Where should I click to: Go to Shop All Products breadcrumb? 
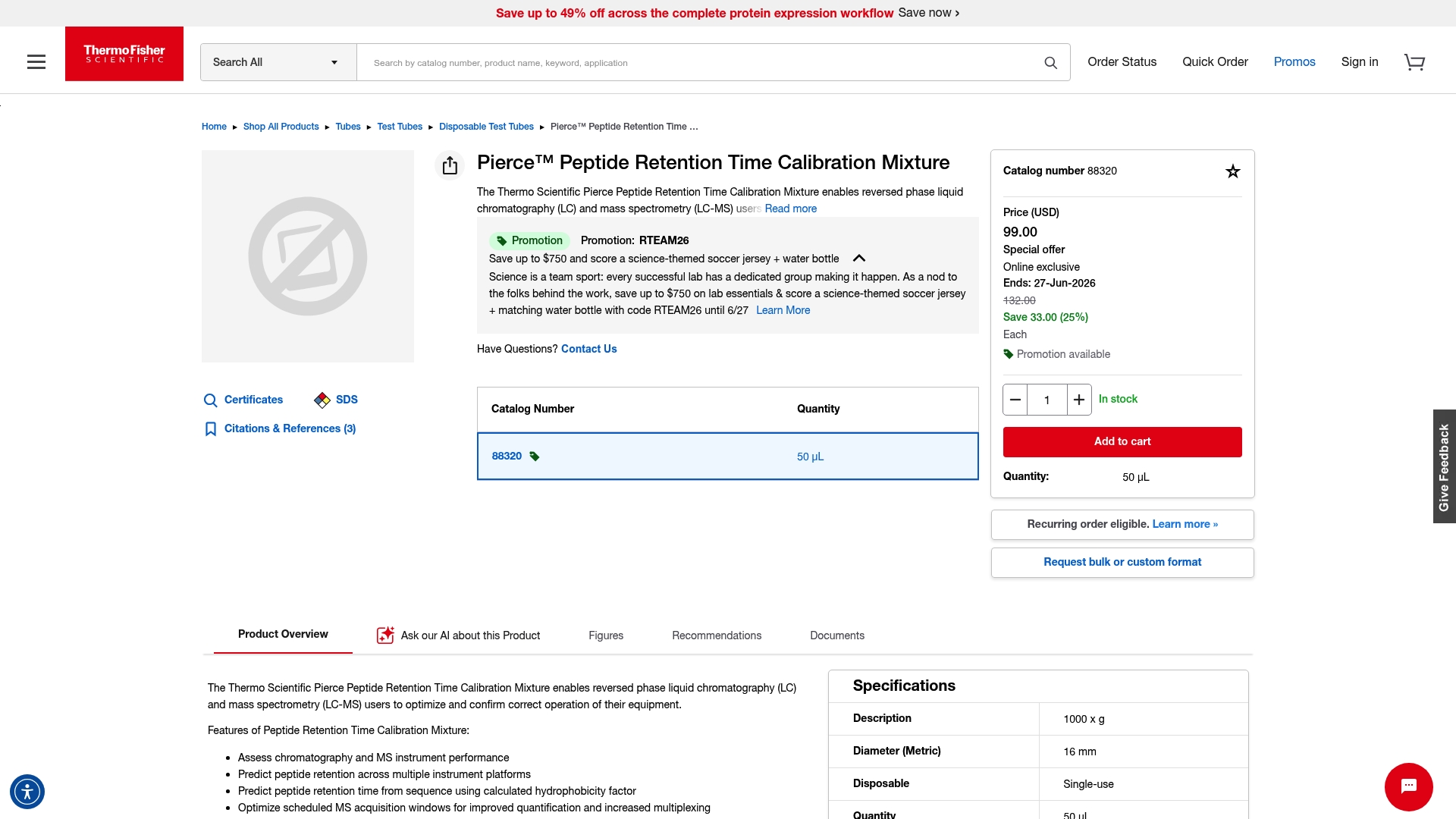281,127
